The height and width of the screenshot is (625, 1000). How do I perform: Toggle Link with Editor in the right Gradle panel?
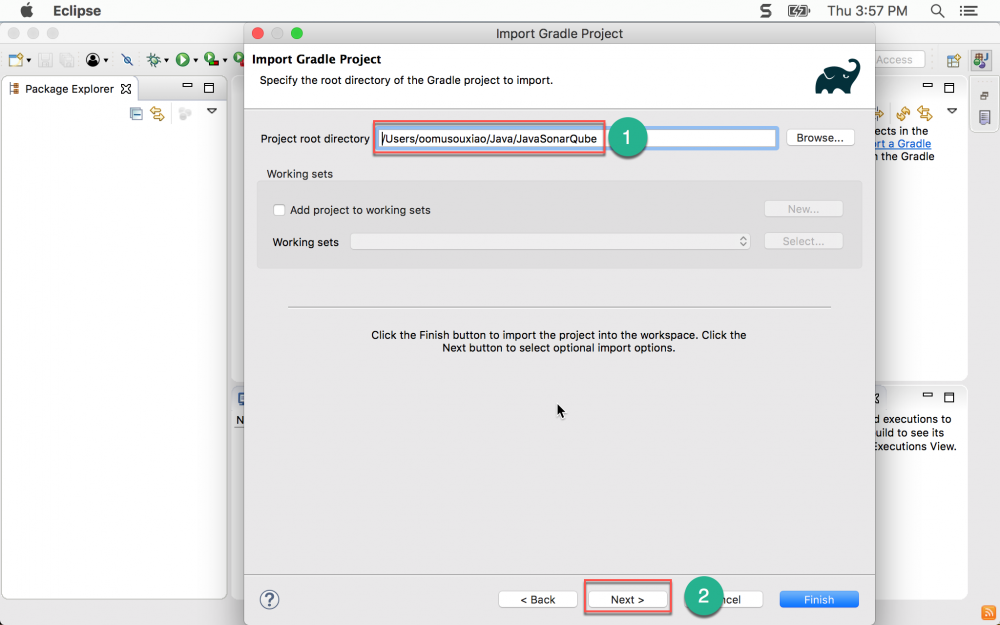pyautogui.click(x=925, y=114)
